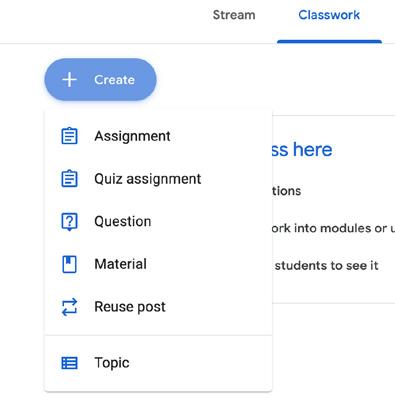395x411 pixels.
Task: Select Reuse post option
Action: [x=158, y=307]
